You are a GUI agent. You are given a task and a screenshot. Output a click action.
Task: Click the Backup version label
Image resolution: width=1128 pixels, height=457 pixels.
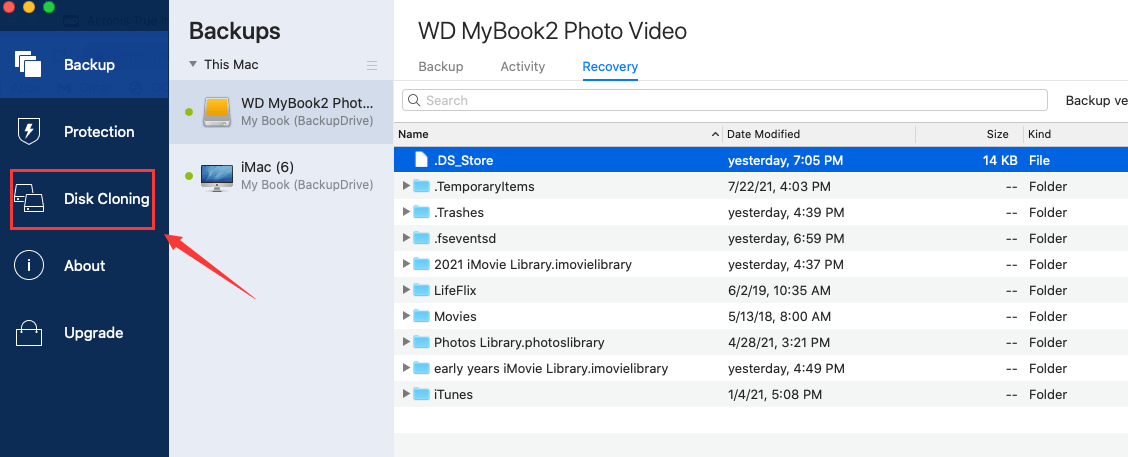click(1096, 100)
